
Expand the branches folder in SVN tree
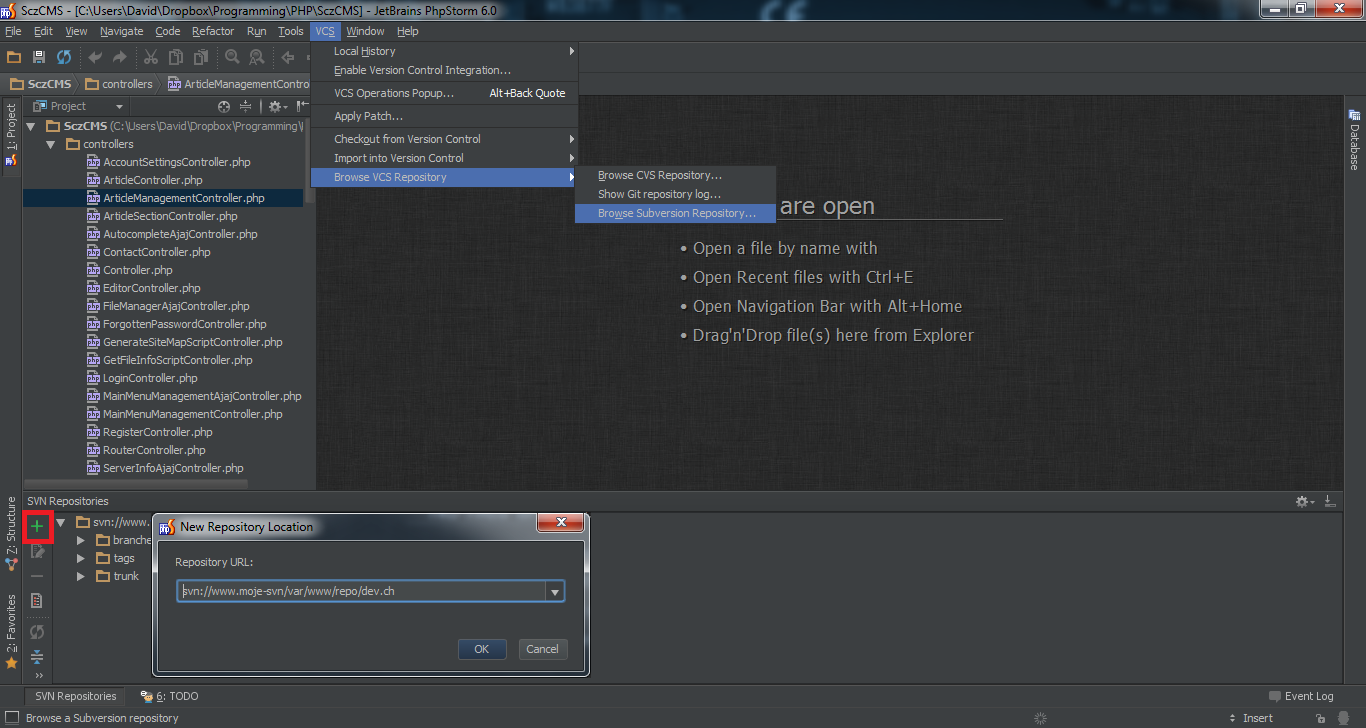[81, 540]
